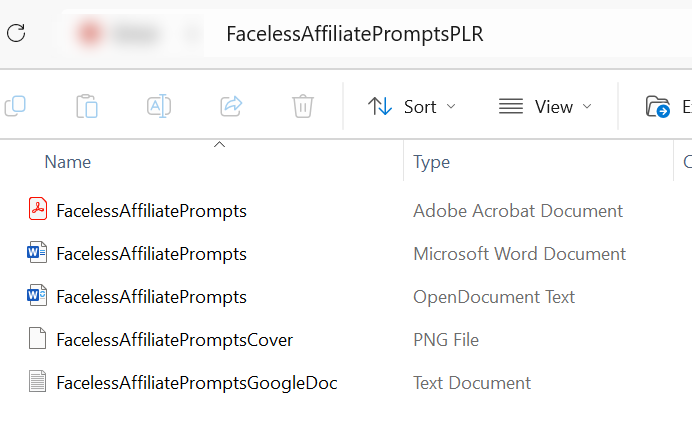Click the Rename toolbar icon
Image resolution: width=692 pixels, height=427 pixels.
tap(159, 106)
